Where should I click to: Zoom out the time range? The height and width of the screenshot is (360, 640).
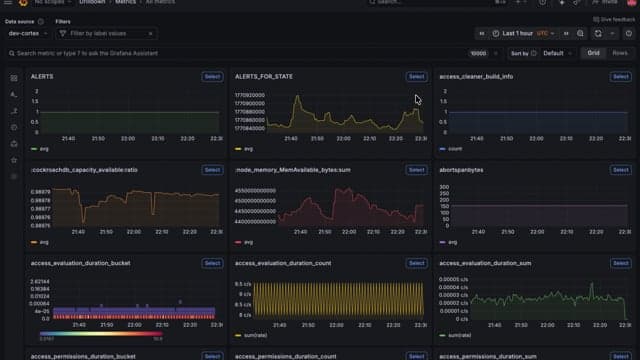pyautogui.click(x=580, y=33)
